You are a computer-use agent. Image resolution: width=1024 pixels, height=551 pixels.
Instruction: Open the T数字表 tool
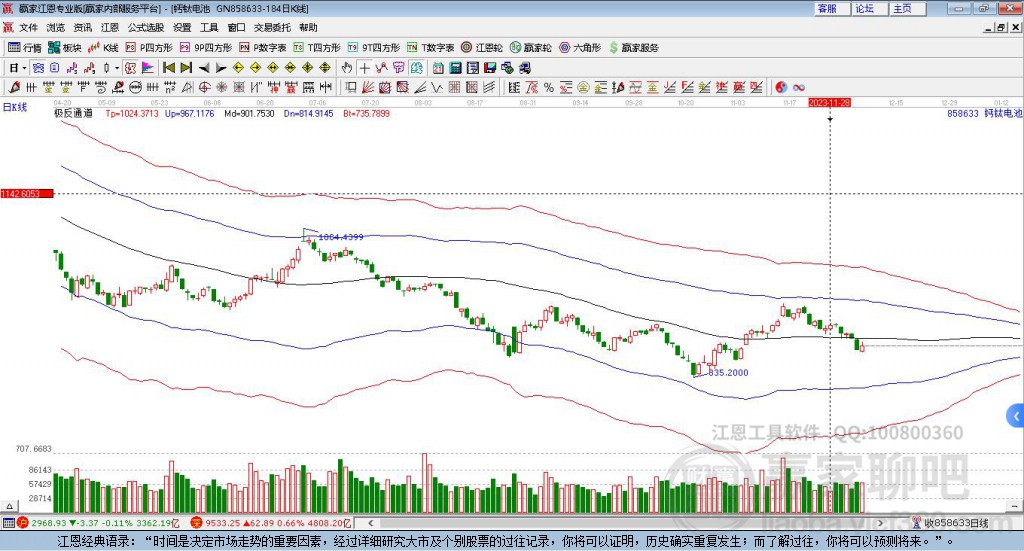click(430, 48)
